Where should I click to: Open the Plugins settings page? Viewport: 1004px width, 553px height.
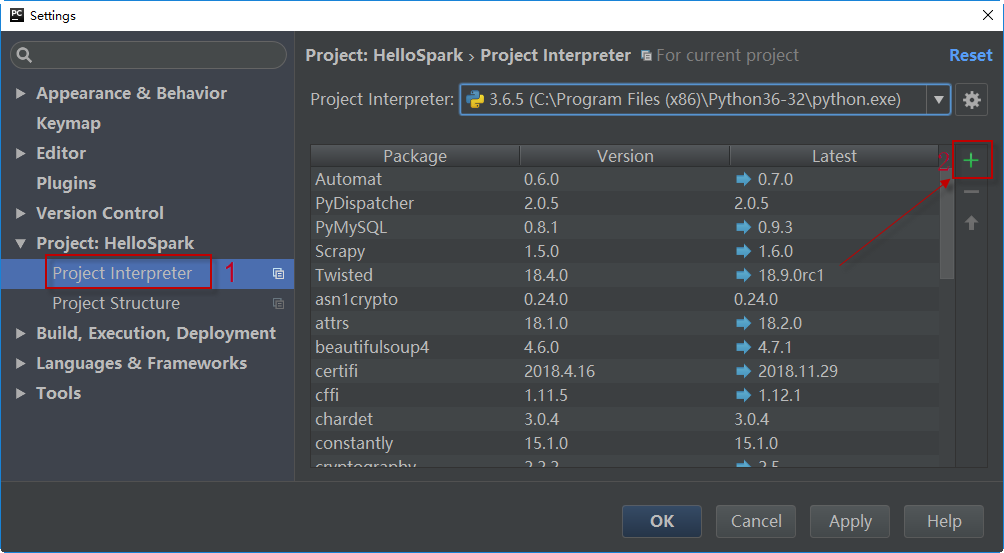click(66, 184)
